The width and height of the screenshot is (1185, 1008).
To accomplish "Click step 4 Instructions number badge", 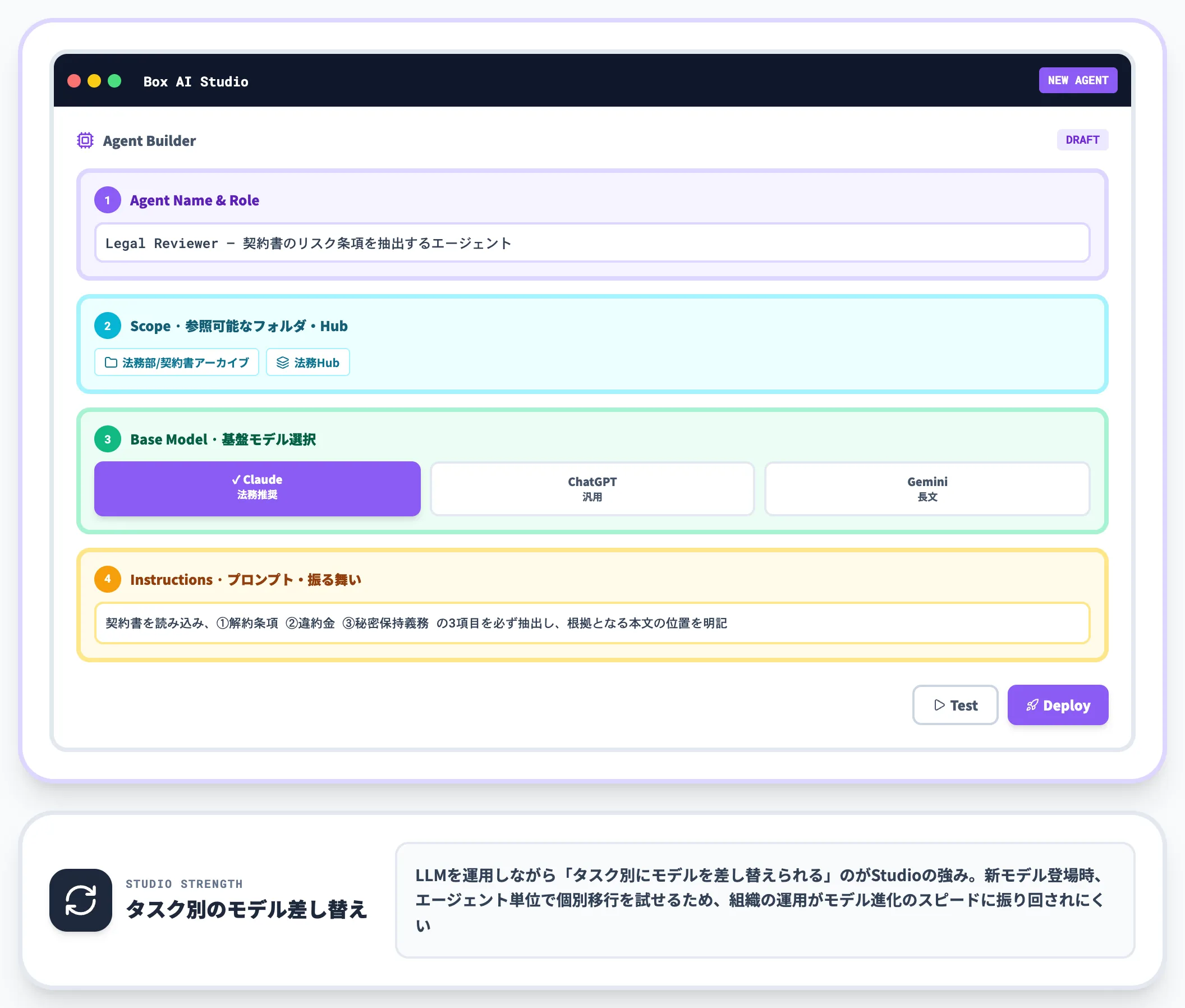I will tap(107, 579).
